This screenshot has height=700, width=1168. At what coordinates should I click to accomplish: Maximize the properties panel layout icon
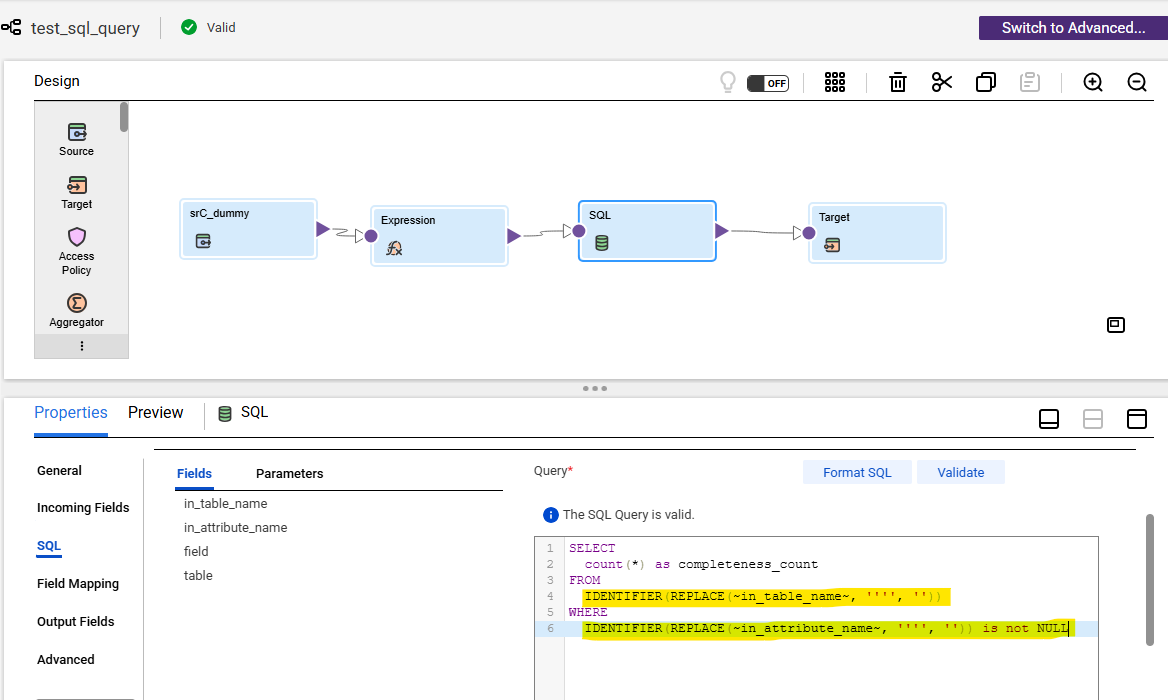pos(1137,419)
